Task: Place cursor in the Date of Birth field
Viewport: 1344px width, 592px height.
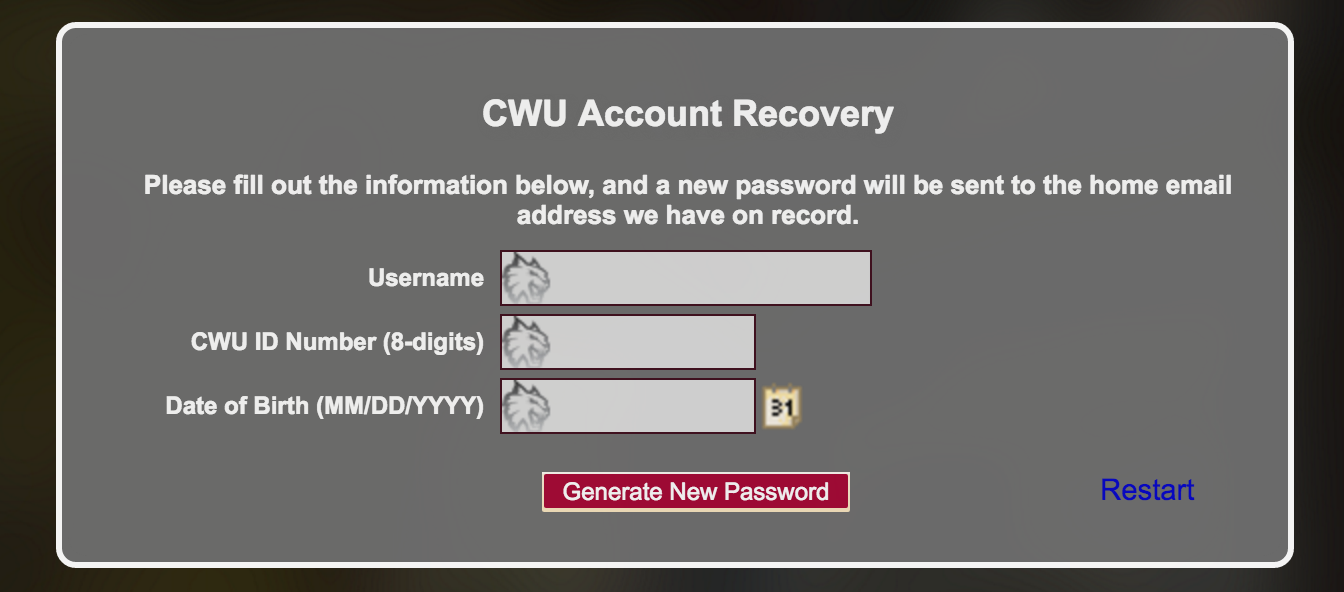Action: 650,406
